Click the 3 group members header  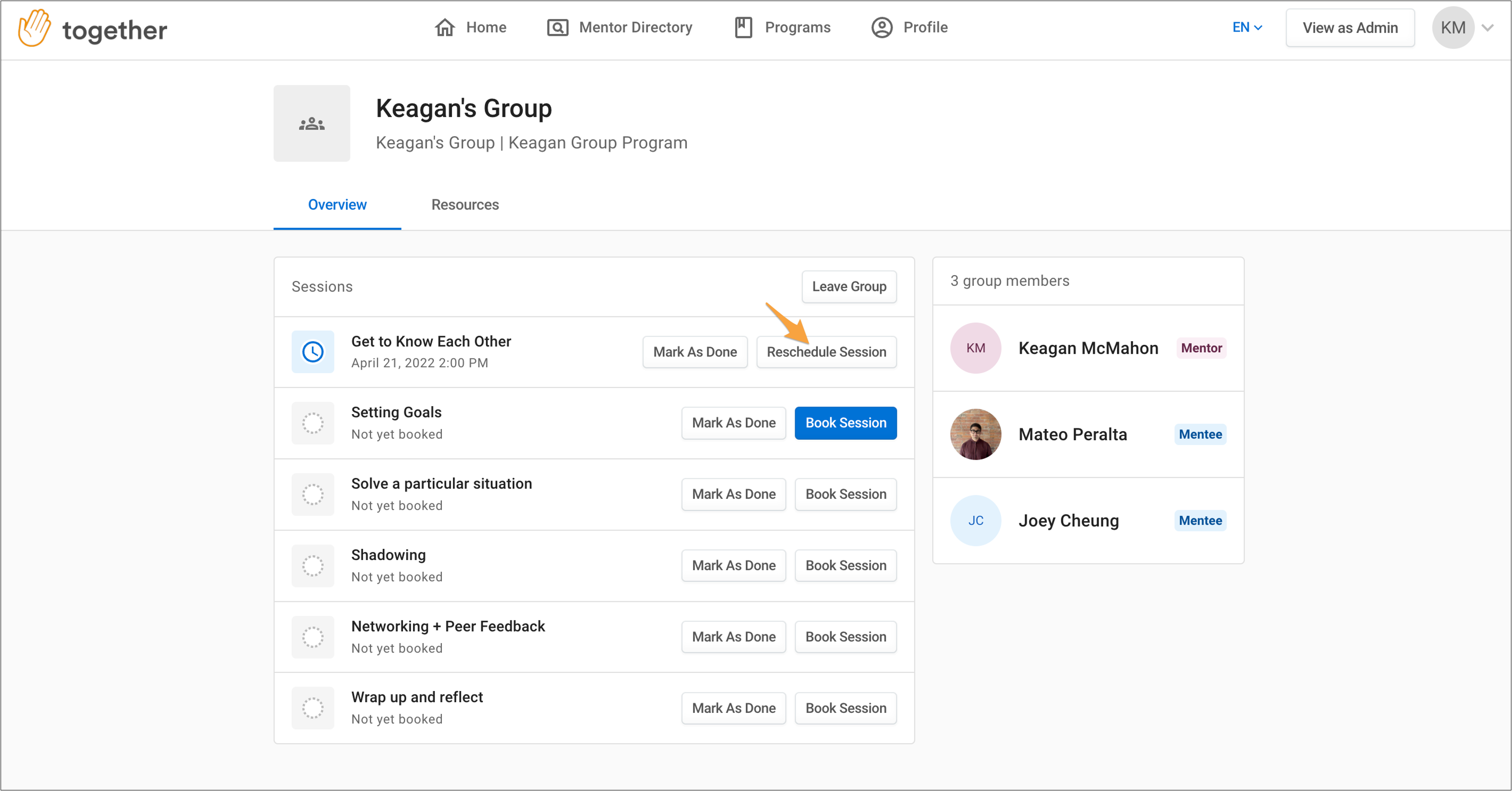(1010, 281)
